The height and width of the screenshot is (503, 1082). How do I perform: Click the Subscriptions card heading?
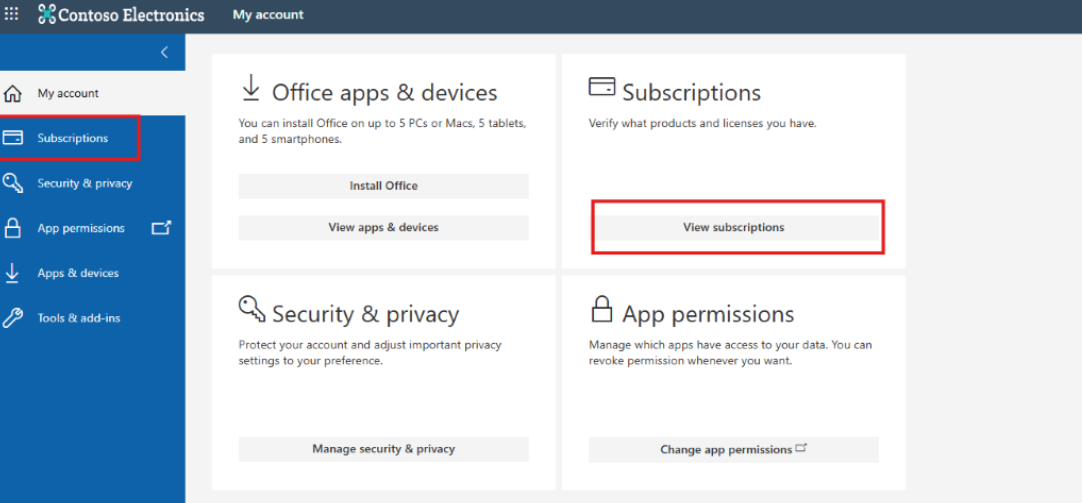tap(691, 92)
